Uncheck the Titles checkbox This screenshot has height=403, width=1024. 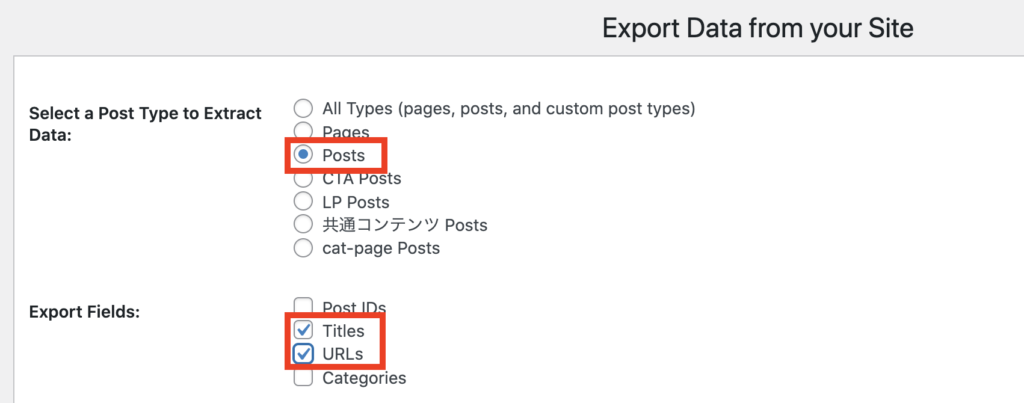pyautogui.click(x=304, y=330)
